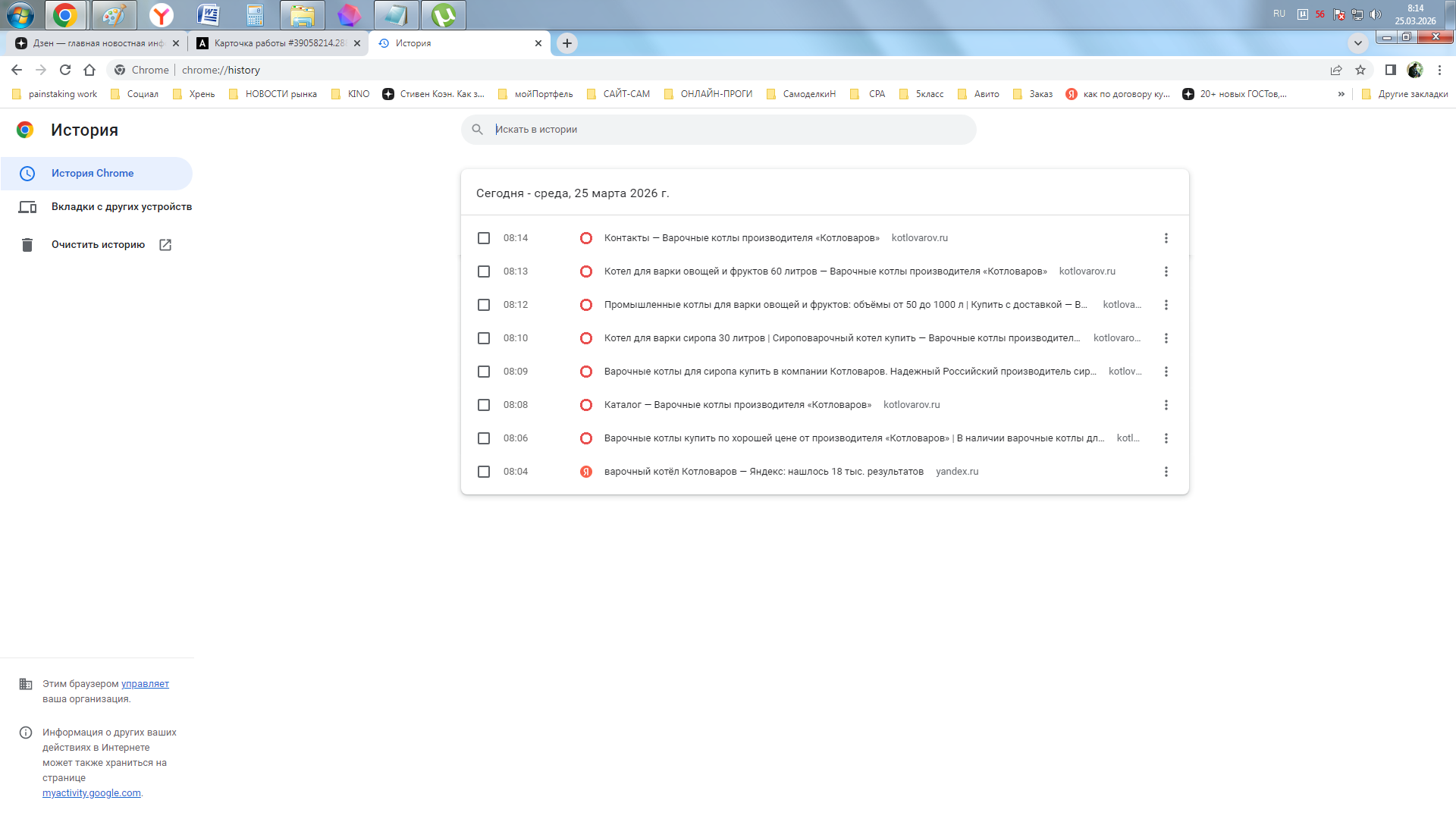
Task: Open Chrome's three-dot main menu
Action: [x=1439, y=70]
